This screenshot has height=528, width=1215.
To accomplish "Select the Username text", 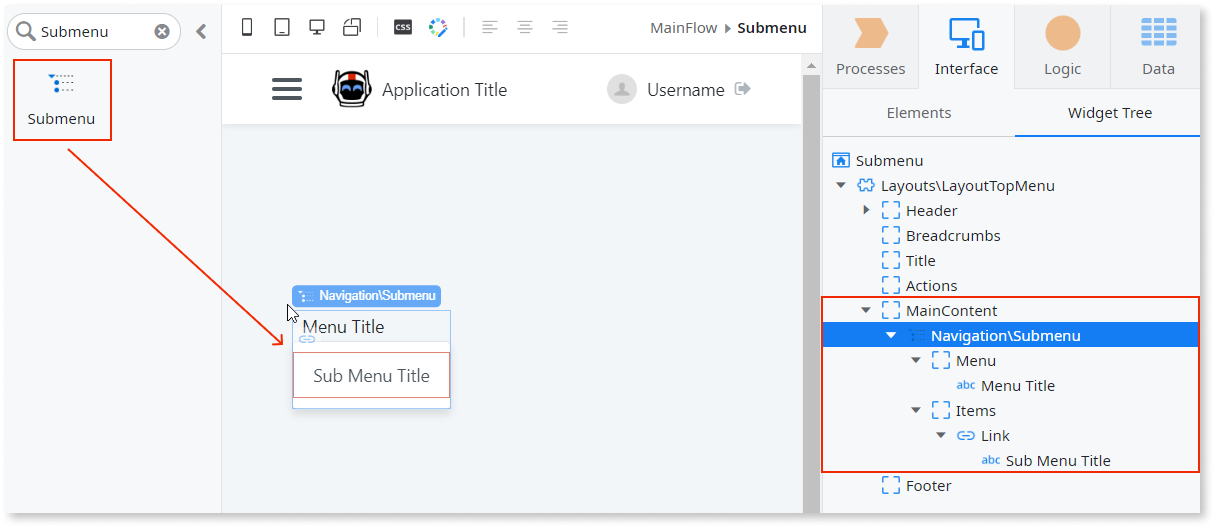I will 686,90.
